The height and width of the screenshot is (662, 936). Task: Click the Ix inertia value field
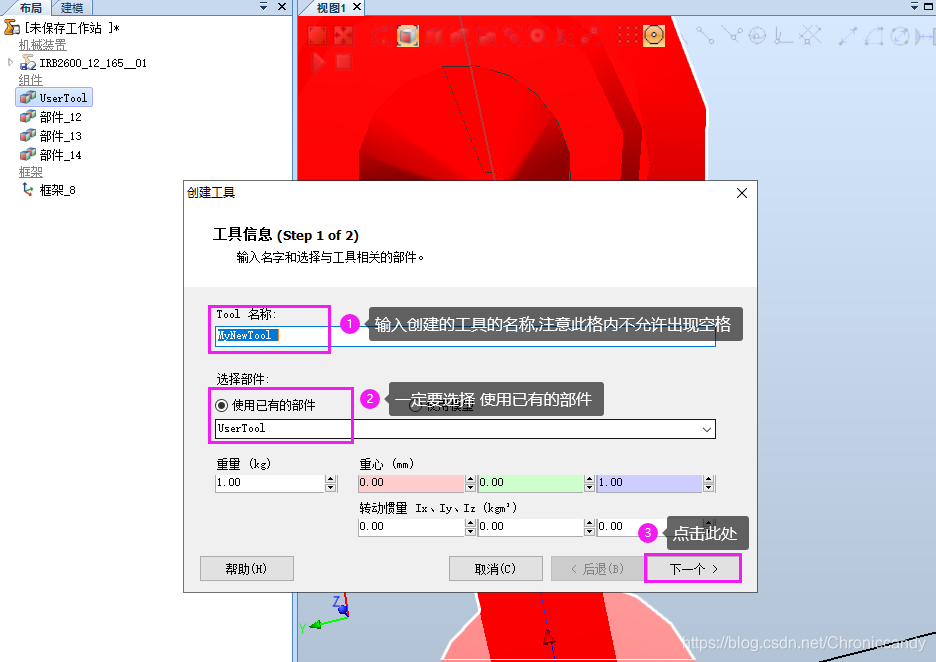click(411, 527)
